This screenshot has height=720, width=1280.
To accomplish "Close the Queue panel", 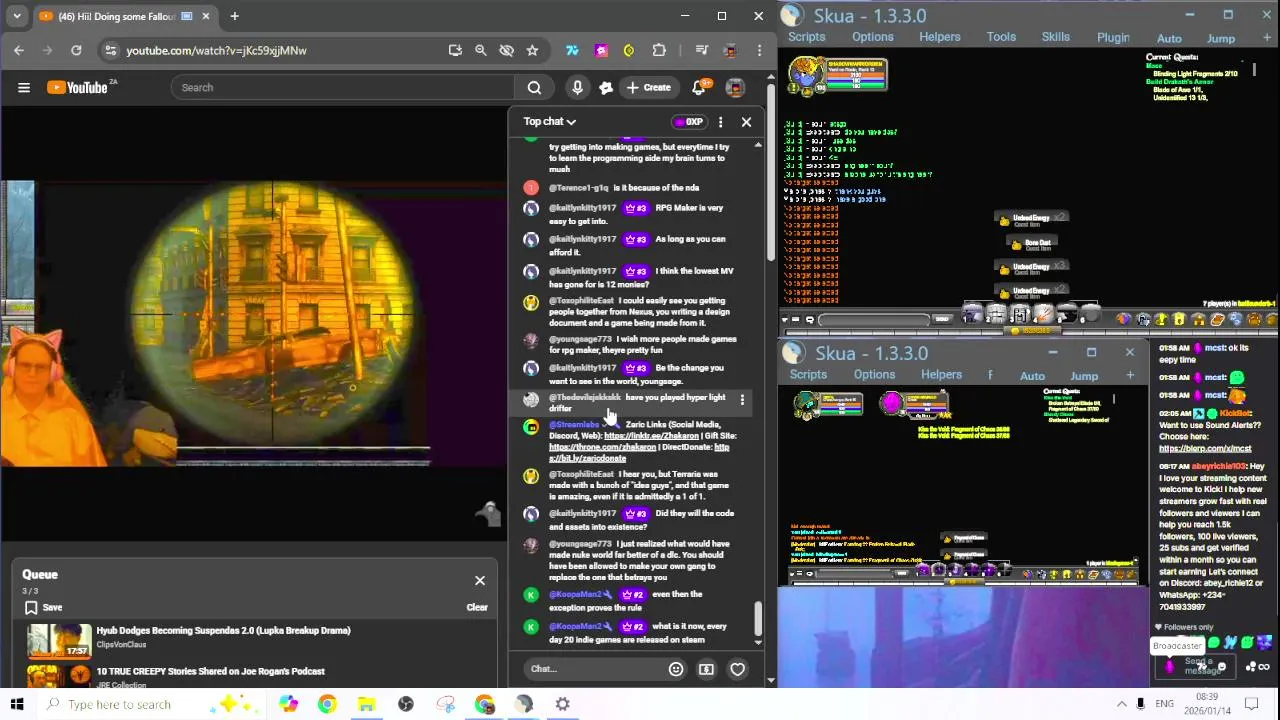I will [x=480, y=581].
